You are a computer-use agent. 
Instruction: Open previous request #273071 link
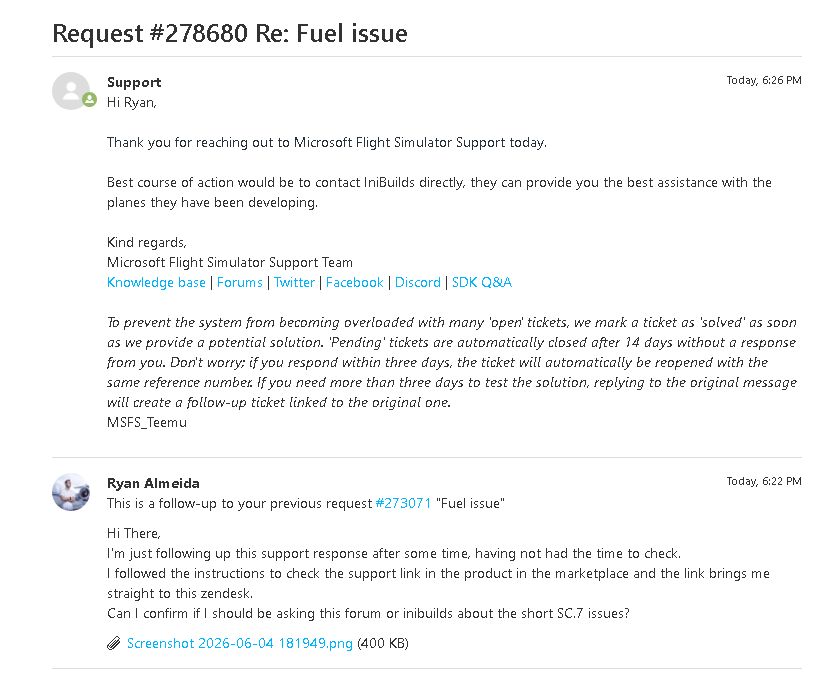pyautogui.click(x=403, y=503)
